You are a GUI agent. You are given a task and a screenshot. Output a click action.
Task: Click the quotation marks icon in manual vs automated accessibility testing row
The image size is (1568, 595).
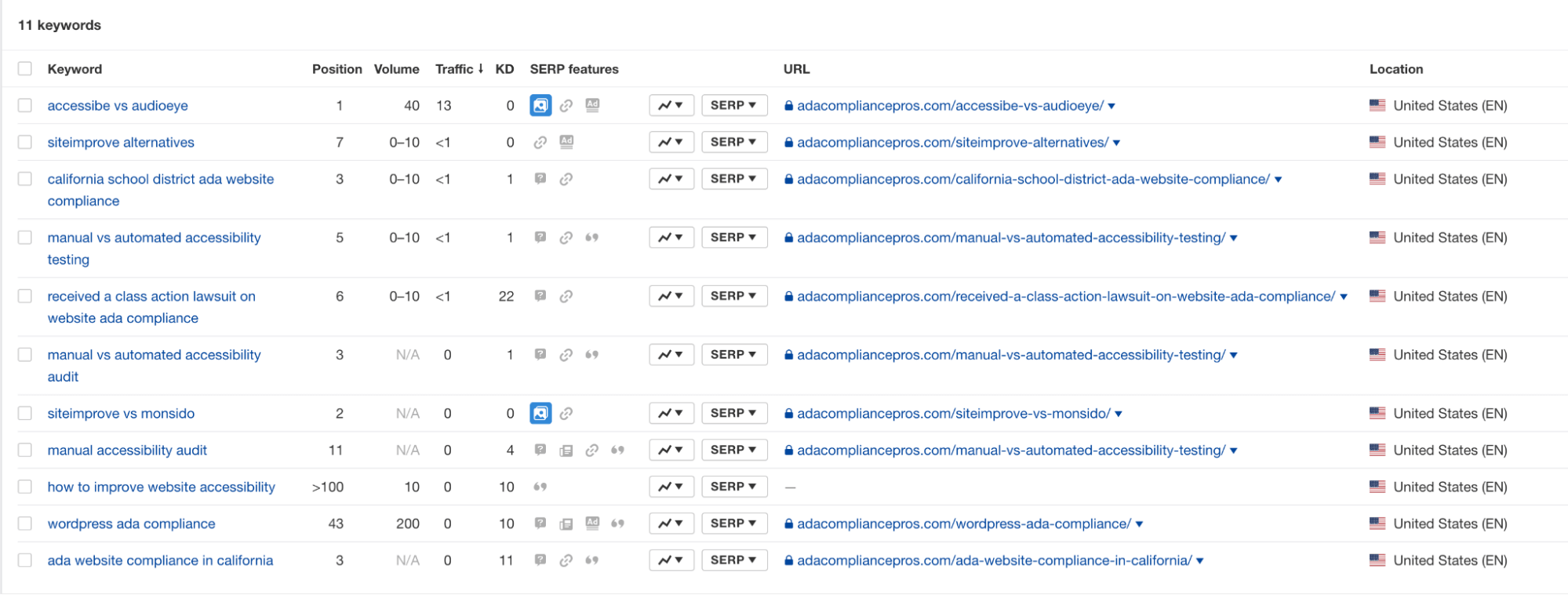pos(592,238)
